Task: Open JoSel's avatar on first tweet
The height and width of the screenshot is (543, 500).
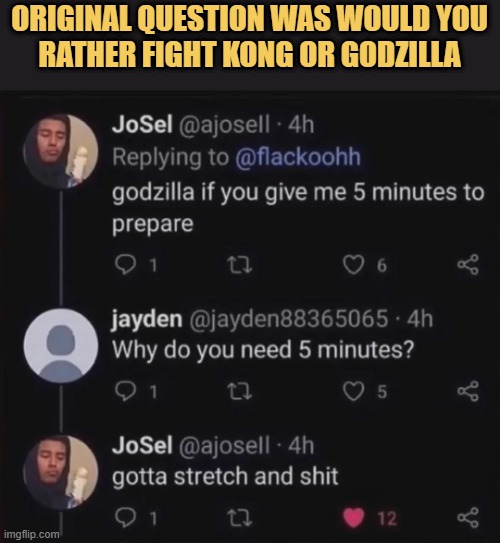Action: pos(61,151)
